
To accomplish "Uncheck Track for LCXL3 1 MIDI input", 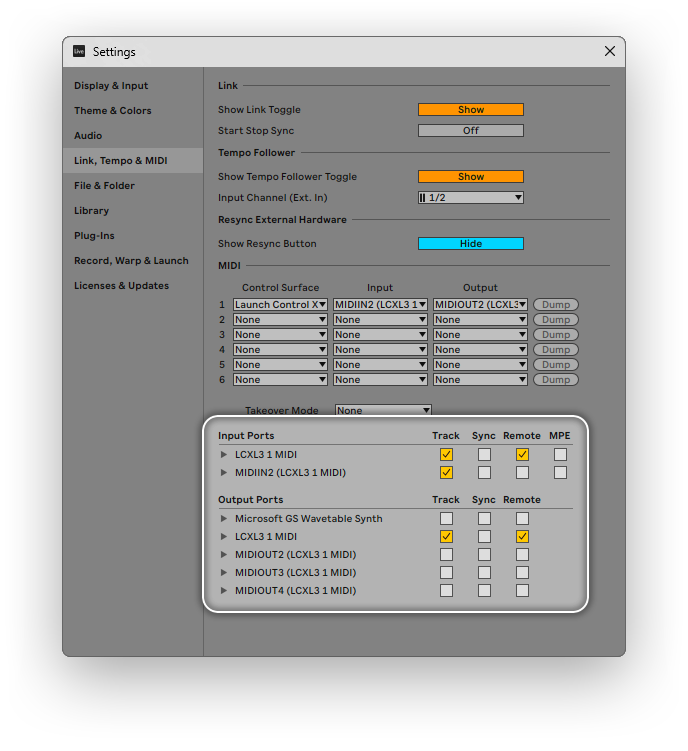I will point(446,455).
